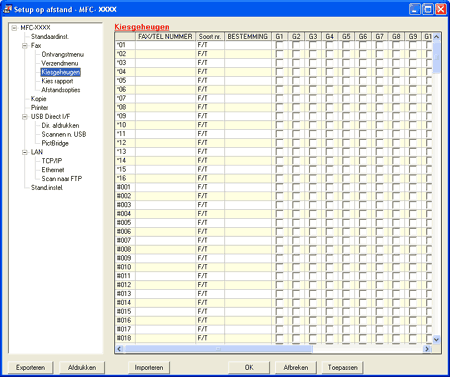Open the Verzendmenu item
The image size is (450, 377).
coord(59,63)
